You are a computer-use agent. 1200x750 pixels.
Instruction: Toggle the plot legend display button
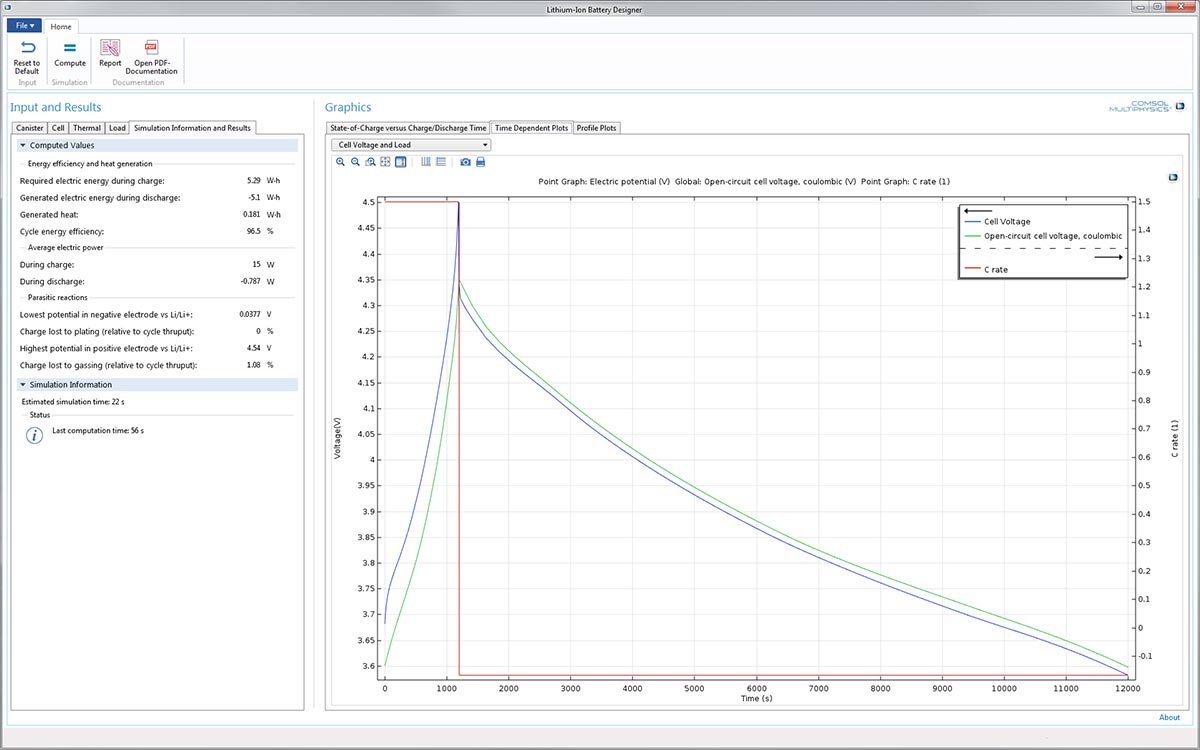click(x=400, y=162)
